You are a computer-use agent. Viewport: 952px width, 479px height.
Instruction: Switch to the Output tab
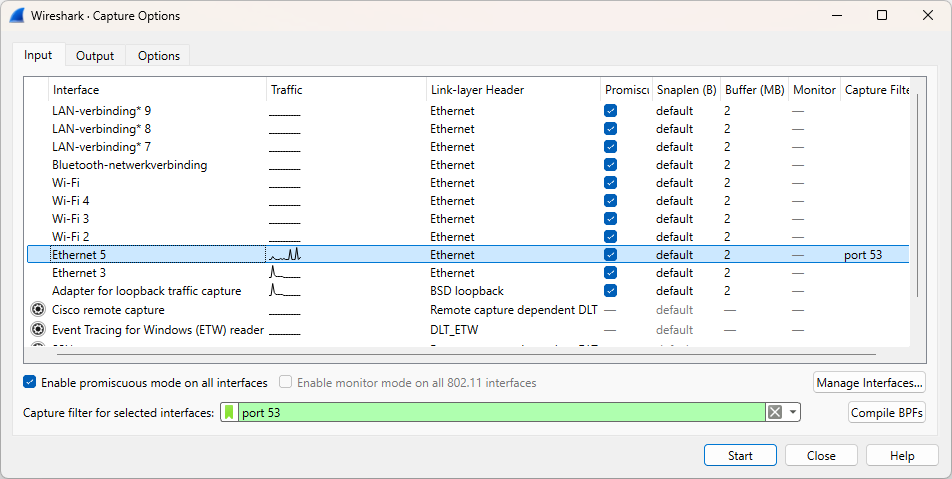point(95,55)
